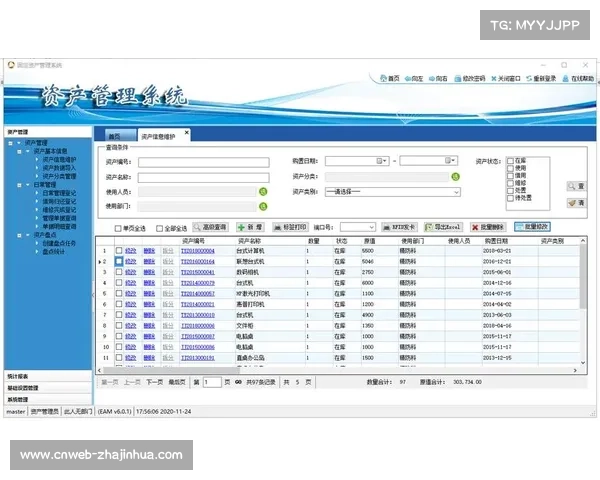Click the 新增 button with plus icon
The image size is (600, 480).
[x=250, y=228]
